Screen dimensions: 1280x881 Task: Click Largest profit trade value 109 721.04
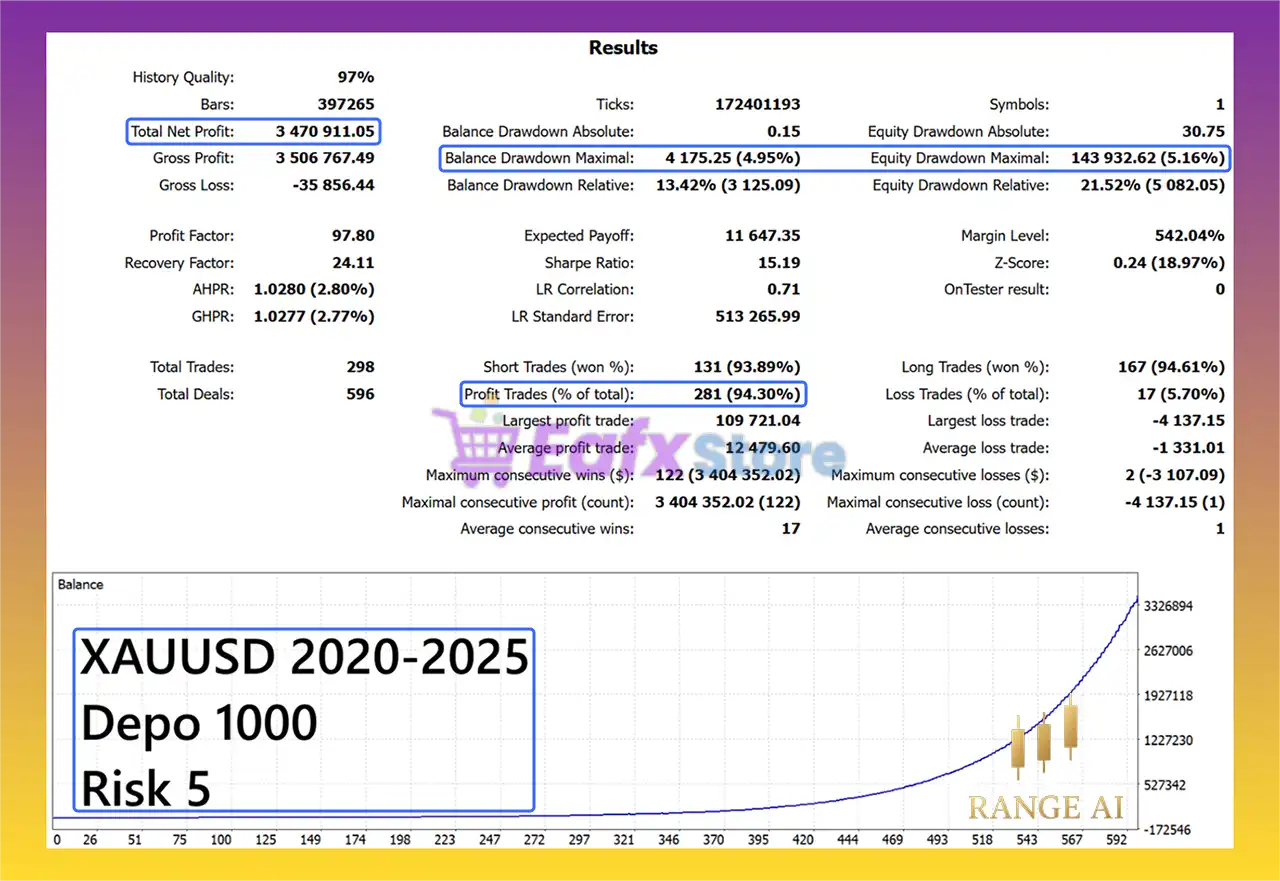[758, 421]
